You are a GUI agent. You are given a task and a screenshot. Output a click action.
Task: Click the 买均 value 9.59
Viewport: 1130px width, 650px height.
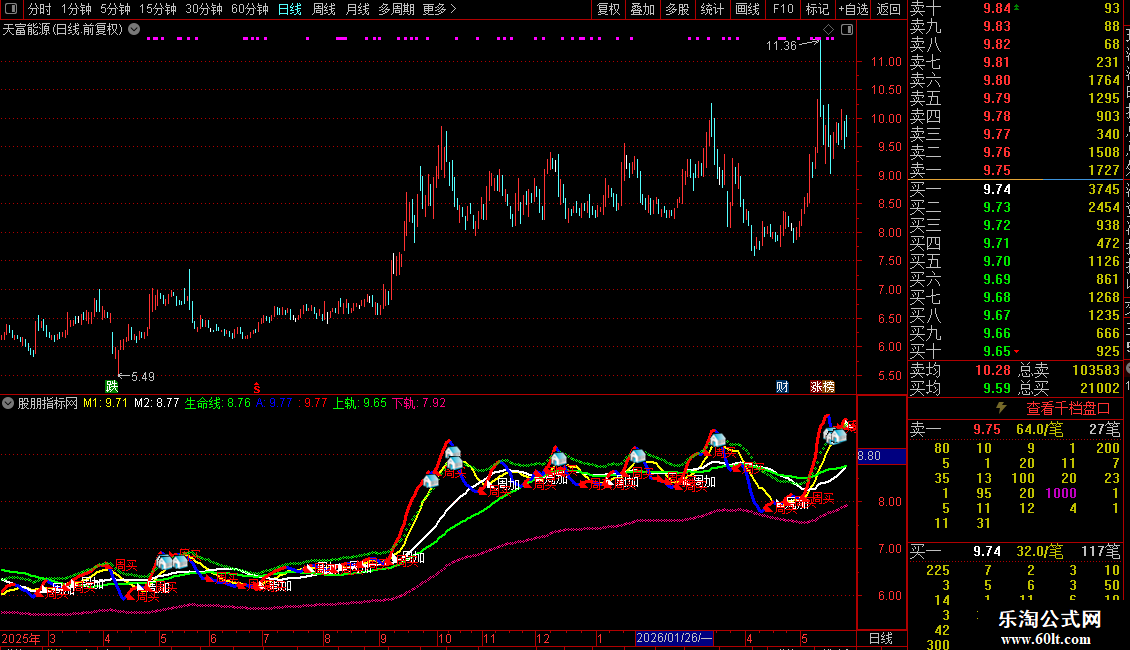(x=997, y=388)
